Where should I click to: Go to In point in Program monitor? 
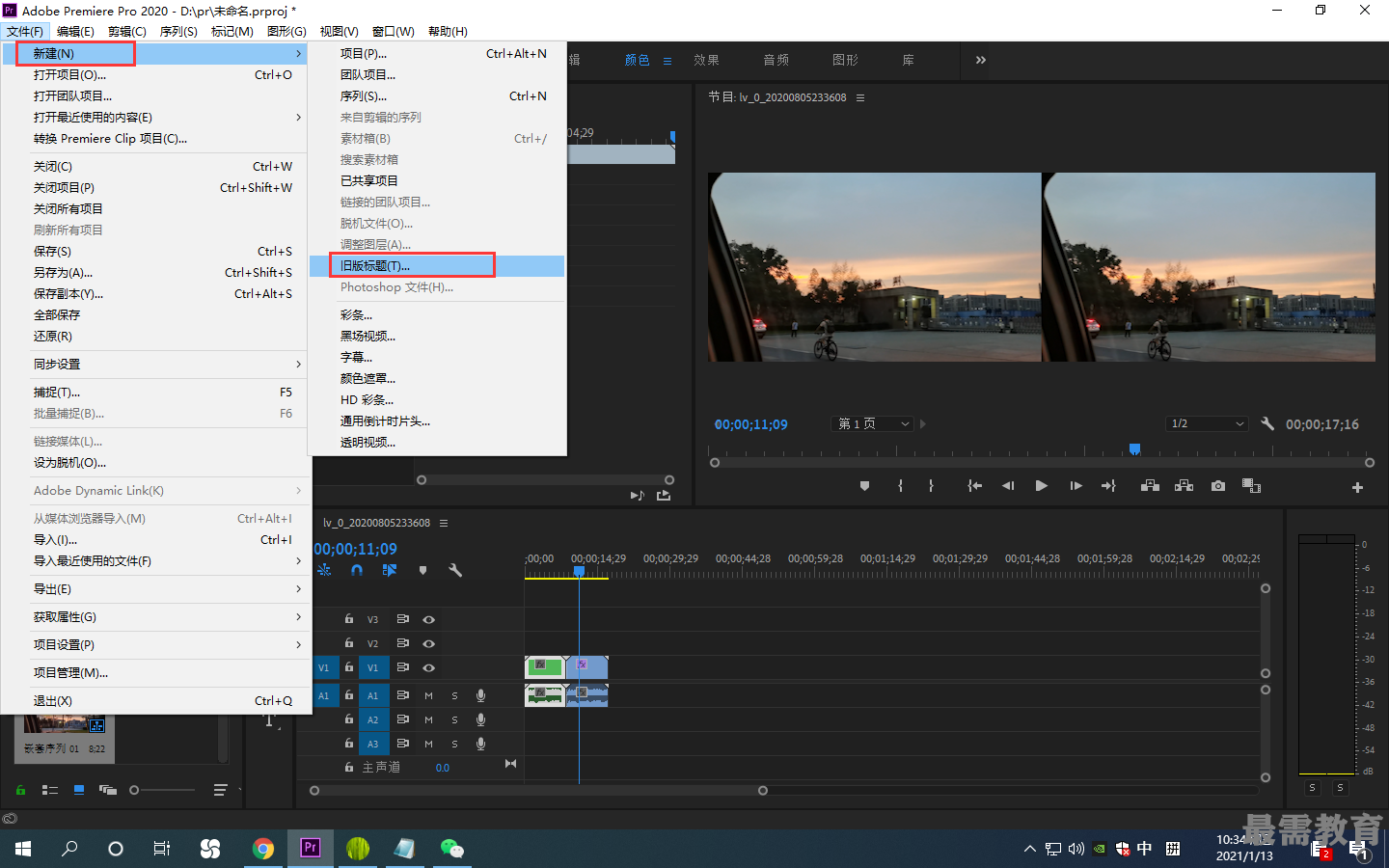[x=975, y=486]
